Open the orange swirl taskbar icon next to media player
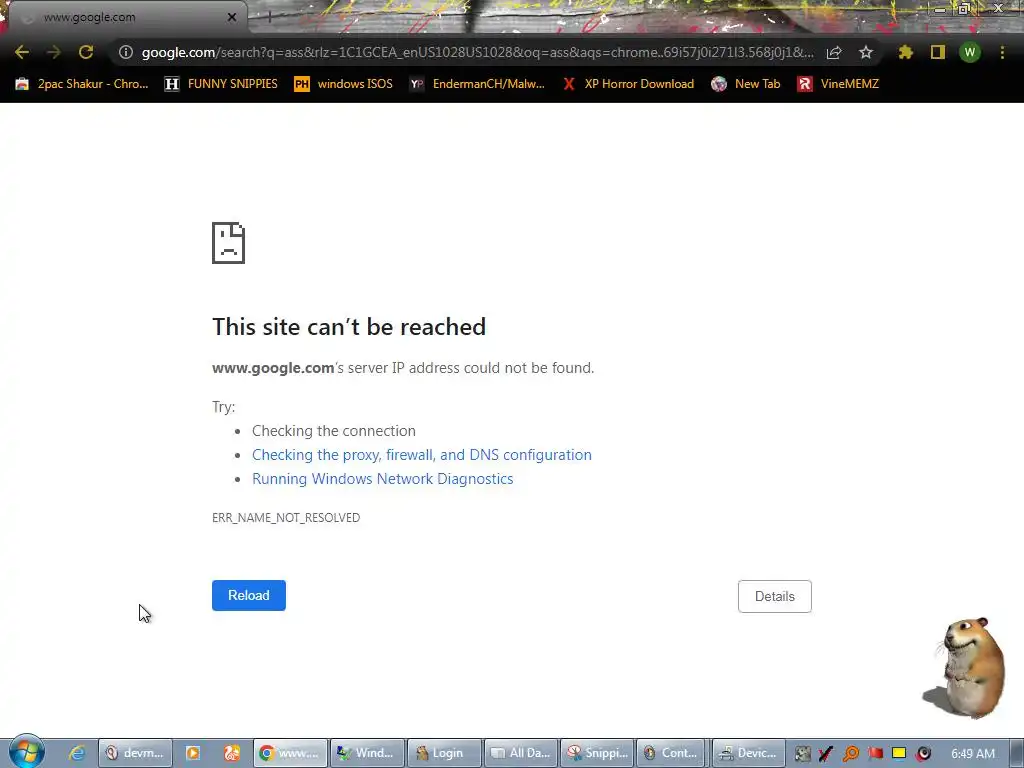Image resolution: width=1024 pixels, height=768 pixels. [x=231, y=753]
